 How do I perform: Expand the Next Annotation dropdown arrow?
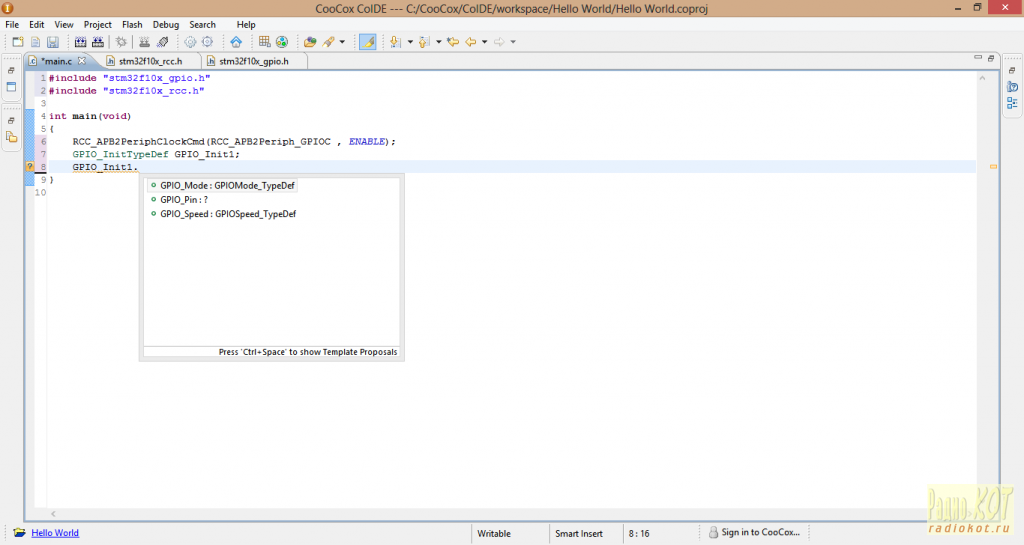(x=410, y=42)
